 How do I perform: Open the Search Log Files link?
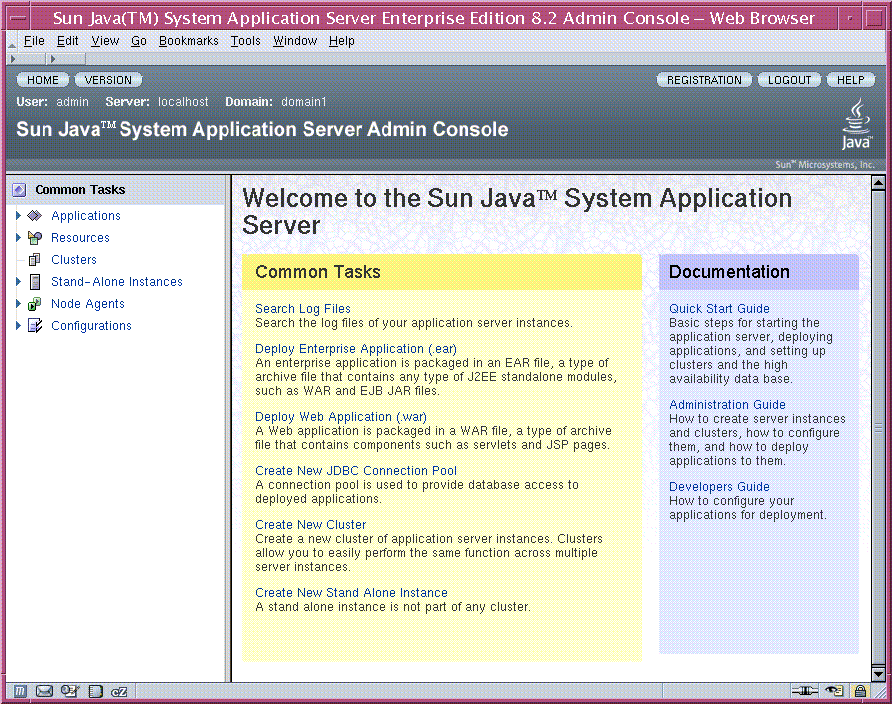(303, 309)
